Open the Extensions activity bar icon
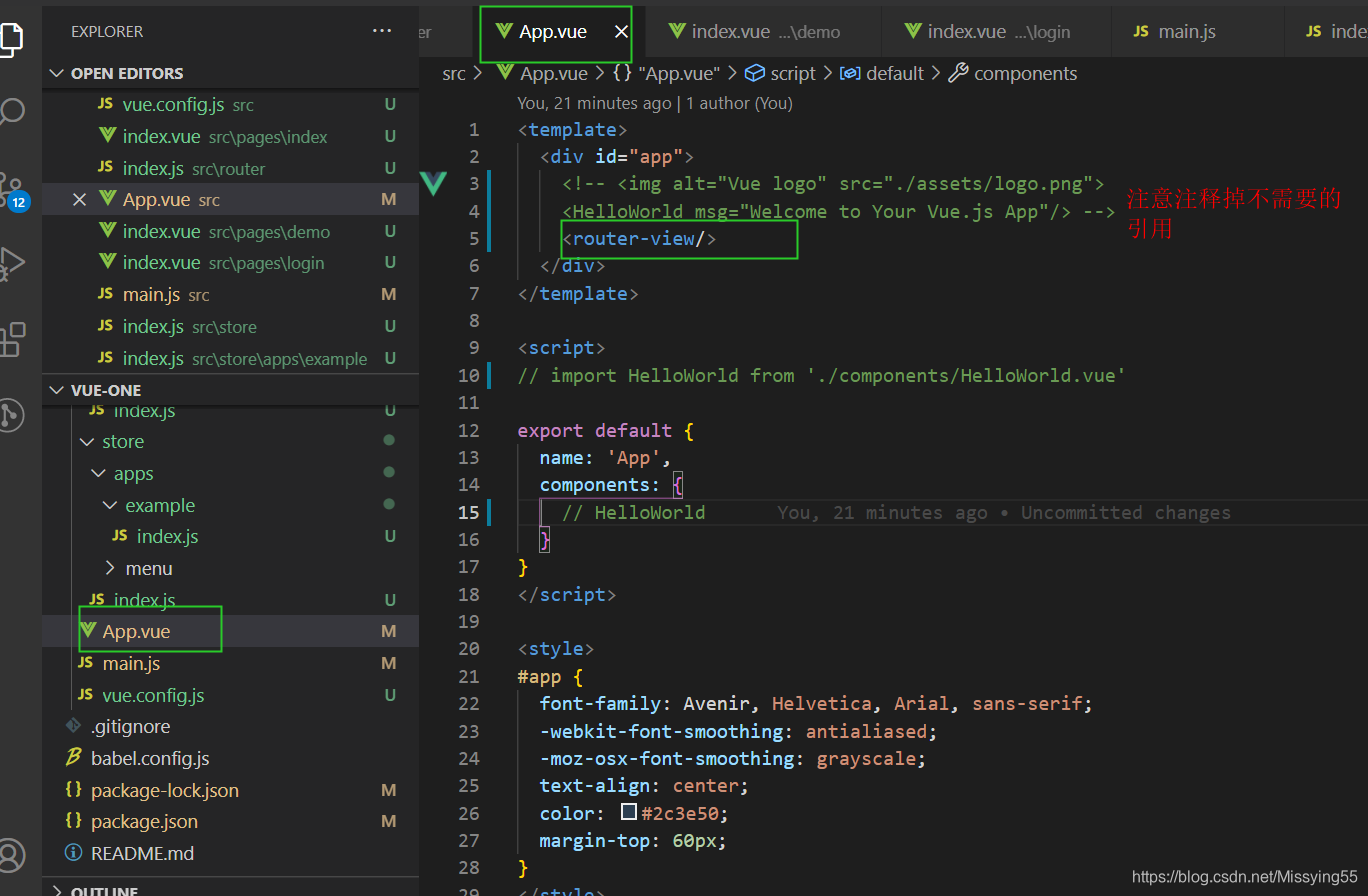The image size is (1368, 896). pos(12,340)
